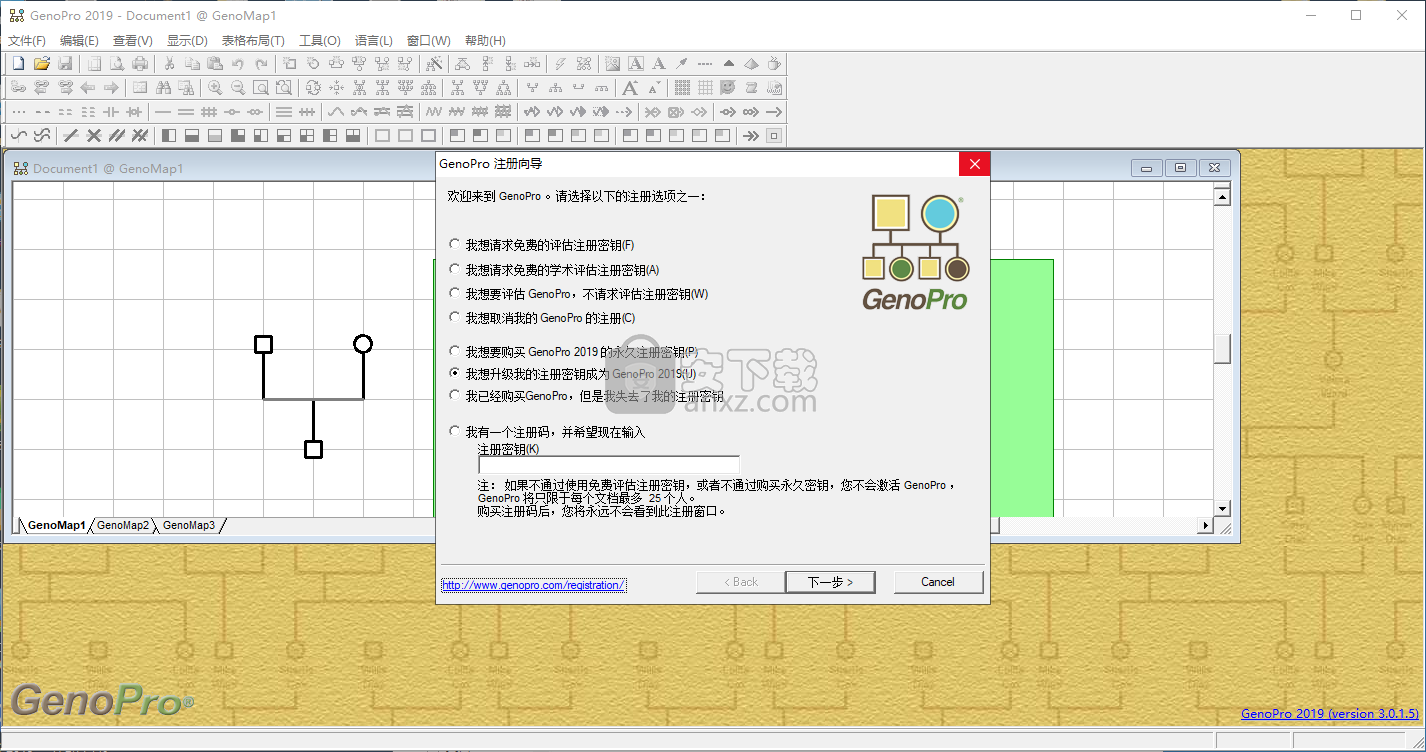
Task: Open the 文件(F) menu
Action: tap(27, 40)
